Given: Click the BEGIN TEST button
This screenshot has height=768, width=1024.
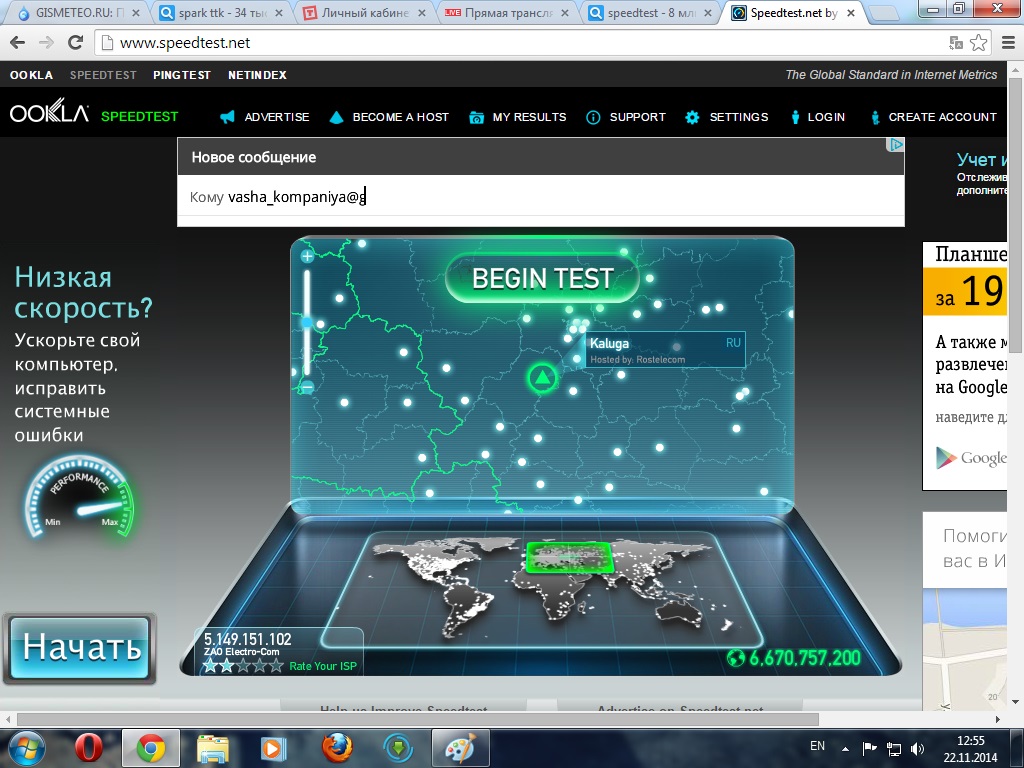Looking at the screenshot, I should point(542,278).
